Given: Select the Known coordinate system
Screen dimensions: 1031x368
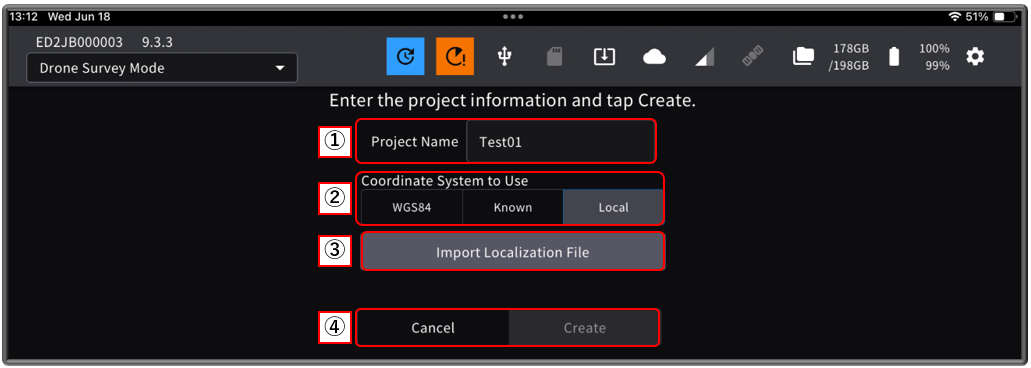Looking at the screenshot, I should point(513,207).
